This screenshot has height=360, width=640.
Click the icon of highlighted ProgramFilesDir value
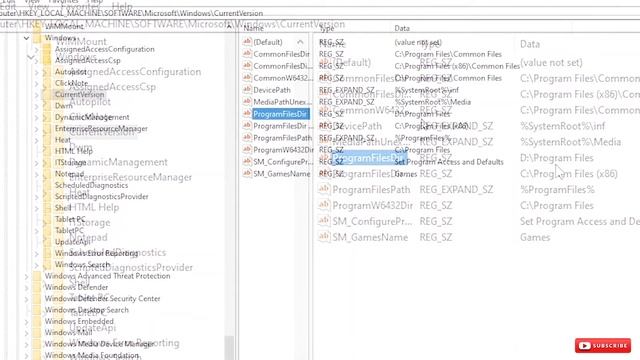click(x=247, y=113)
